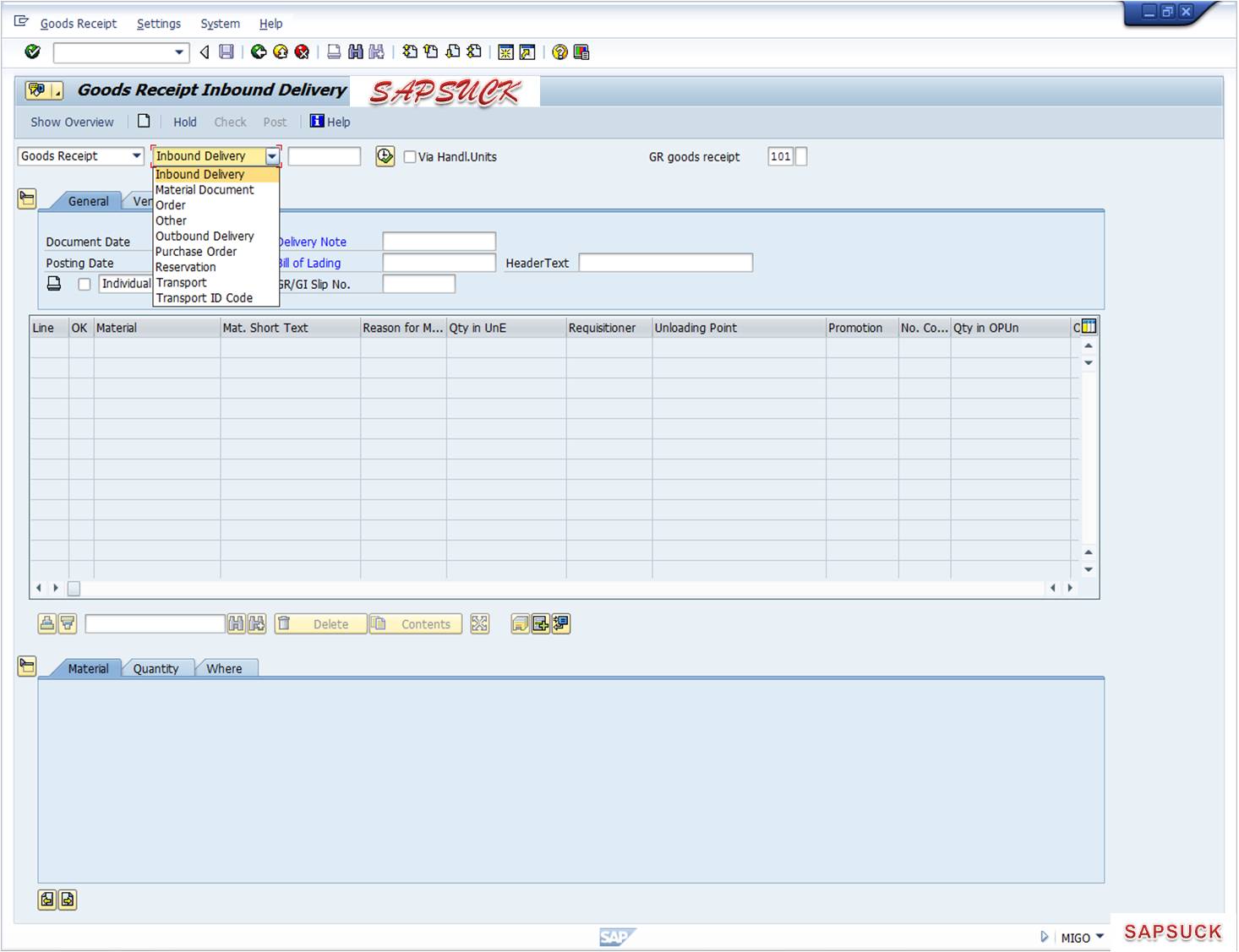This screenshot has height=952, width=1239.
Task: Click the green Enter checkmark icon
Action: (x=33, y=52)
